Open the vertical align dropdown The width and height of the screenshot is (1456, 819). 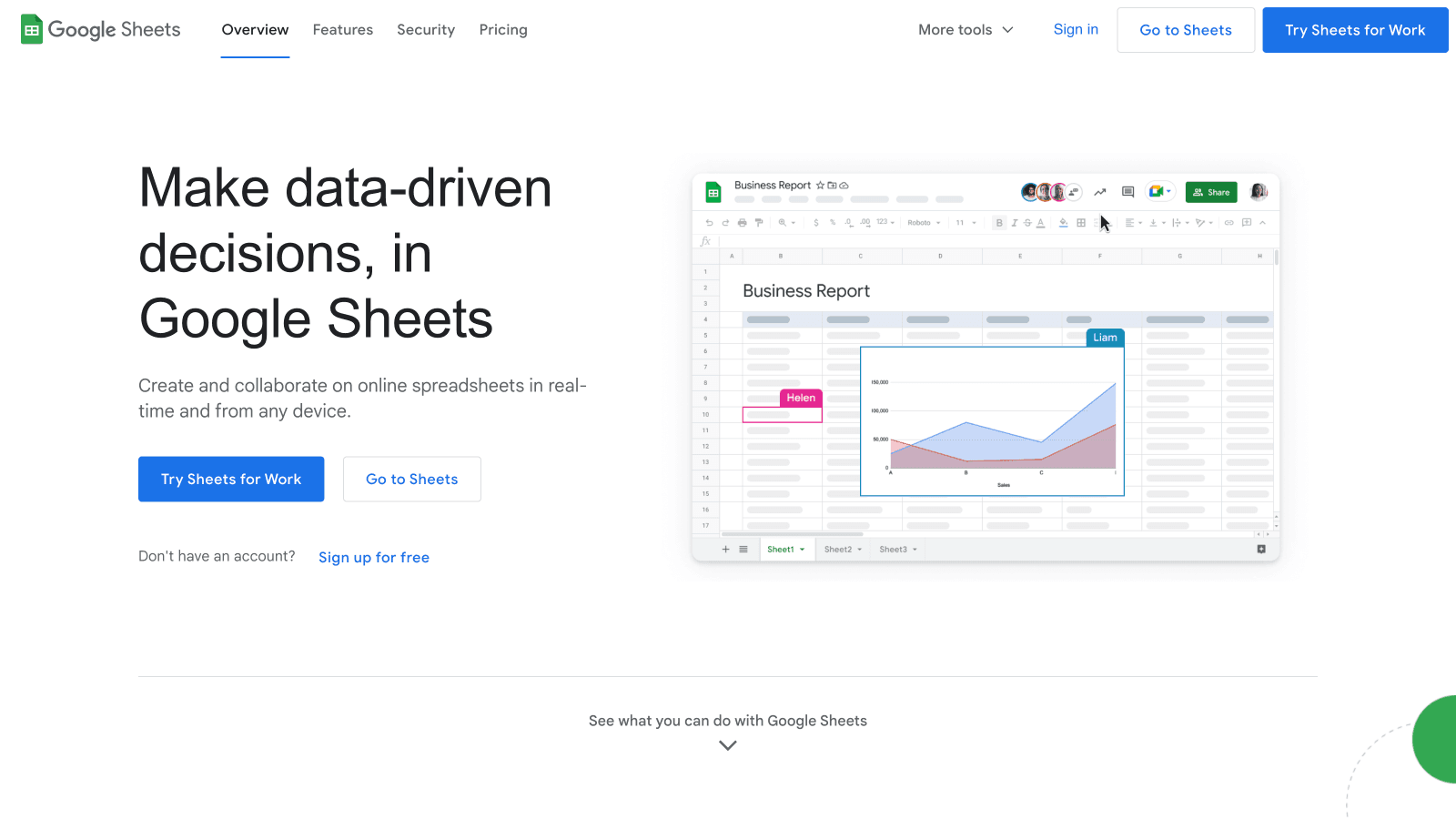1158,222
